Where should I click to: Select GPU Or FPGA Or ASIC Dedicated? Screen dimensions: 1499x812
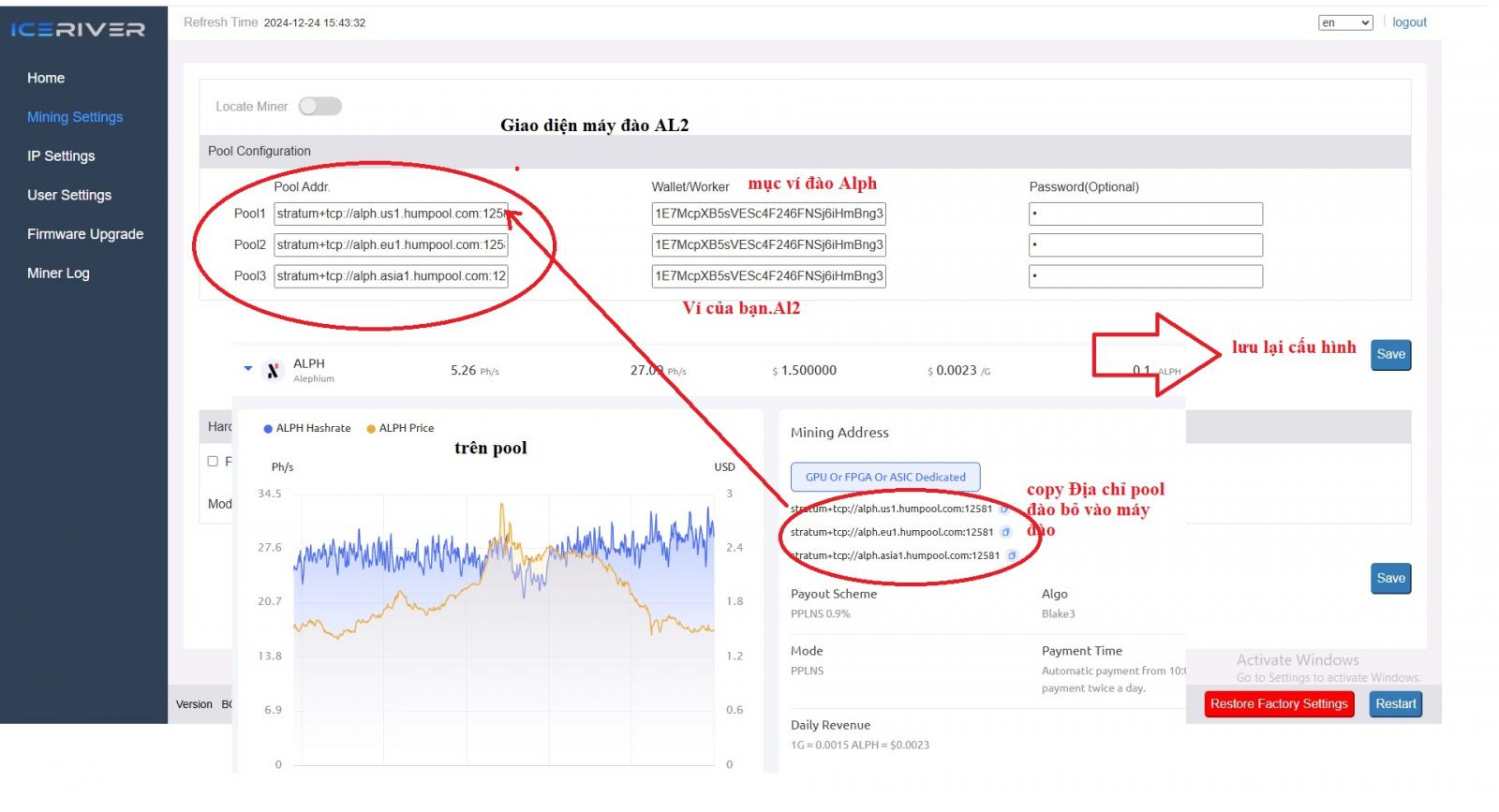click(x=885, y=477)
